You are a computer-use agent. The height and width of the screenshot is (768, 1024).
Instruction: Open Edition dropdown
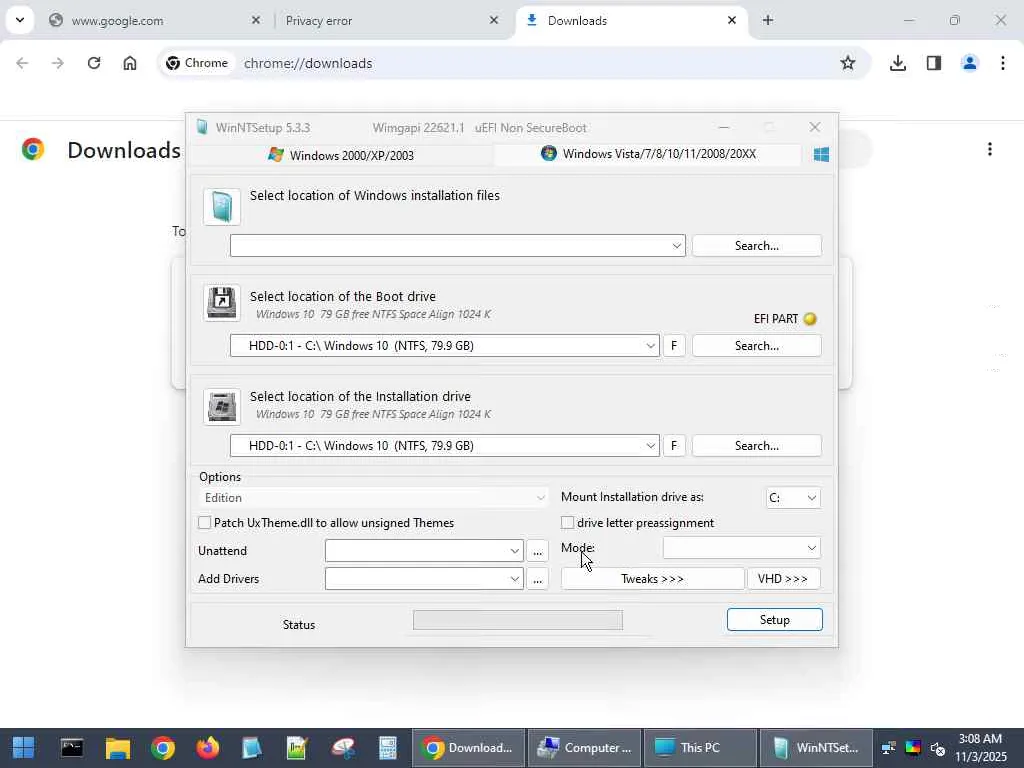pos(373,498)
